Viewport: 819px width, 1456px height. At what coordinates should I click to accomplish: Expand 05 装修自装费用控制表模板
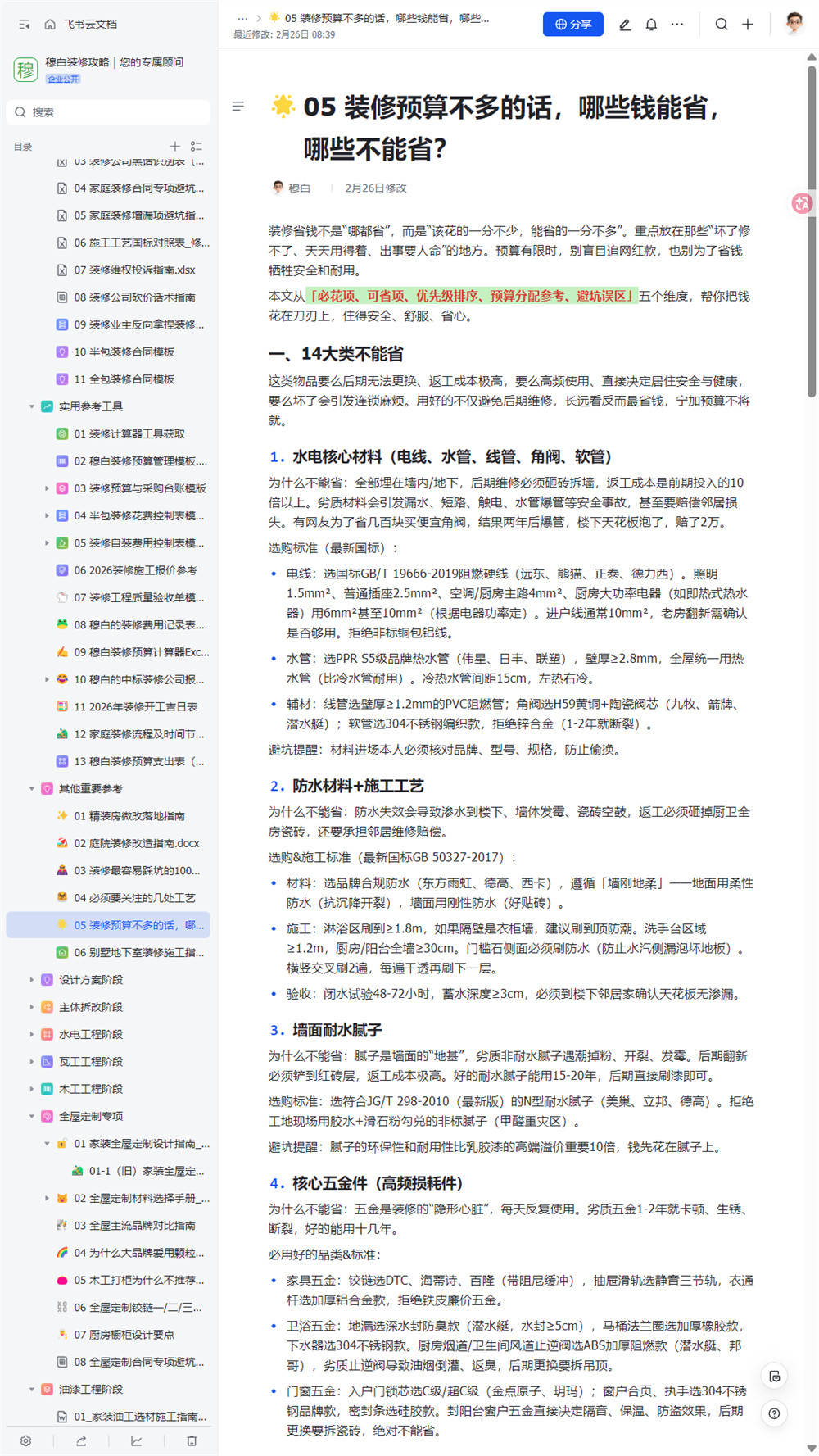47,542
